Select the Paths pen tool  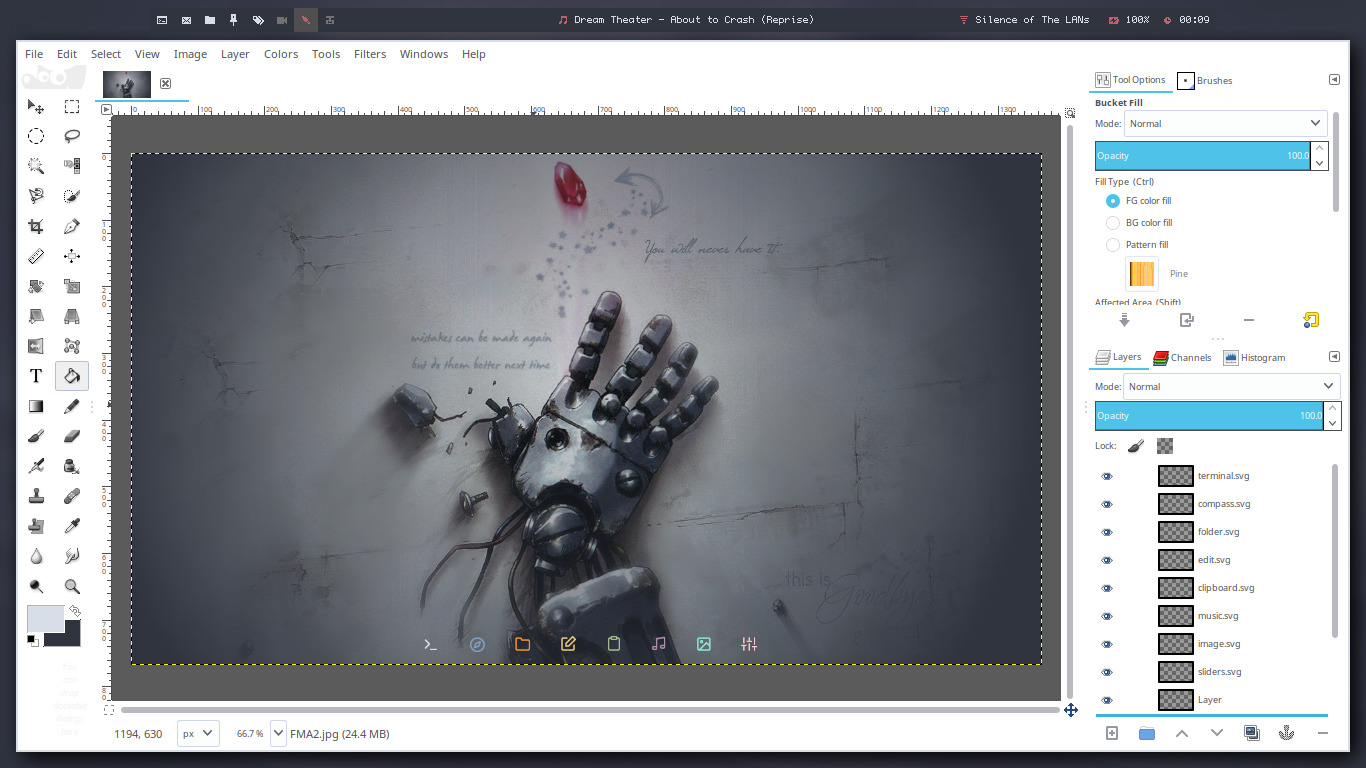[x=72, y=226]
